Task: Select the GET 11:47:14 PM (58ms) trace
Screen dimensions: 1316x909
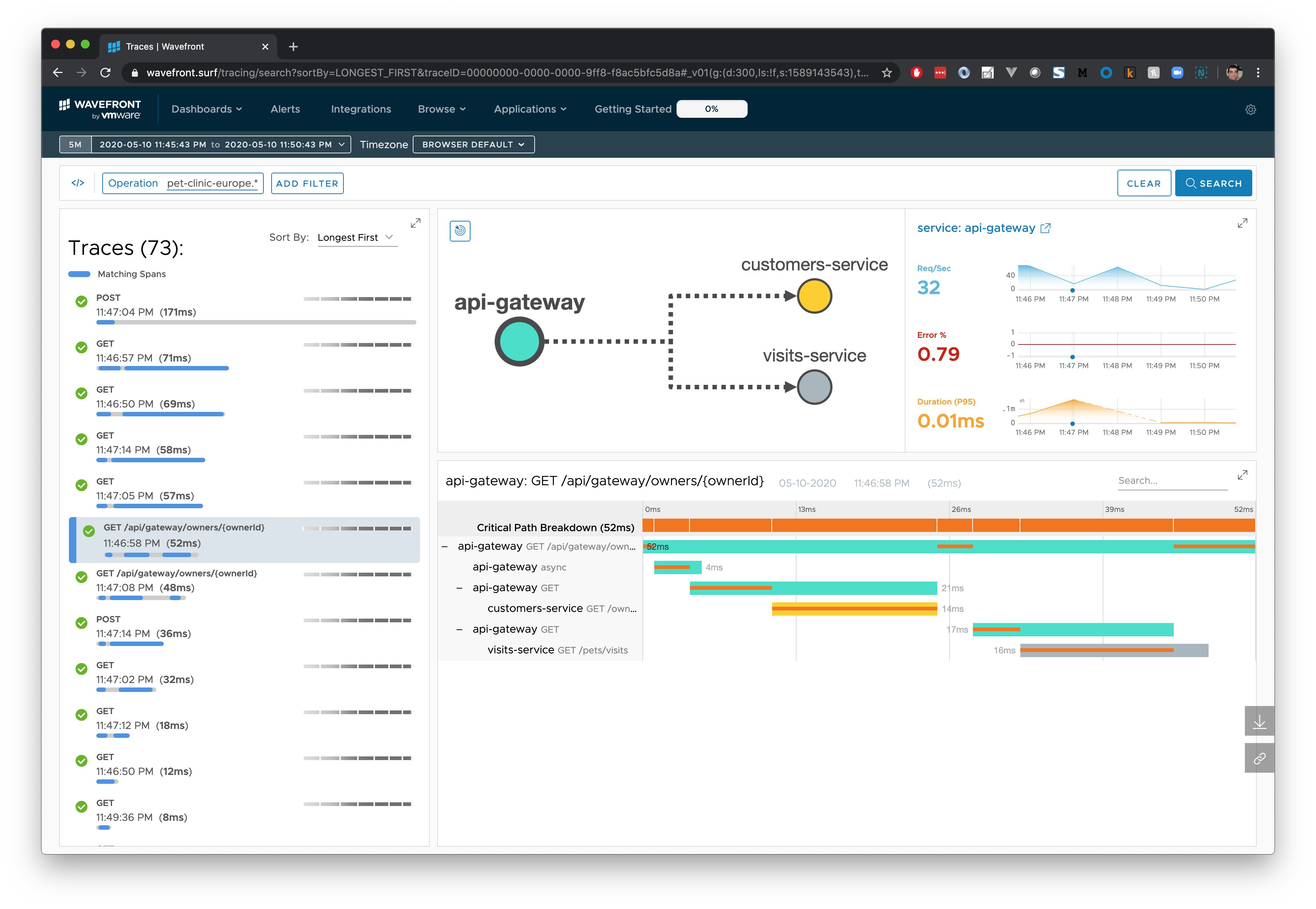Action: [245, 449]
